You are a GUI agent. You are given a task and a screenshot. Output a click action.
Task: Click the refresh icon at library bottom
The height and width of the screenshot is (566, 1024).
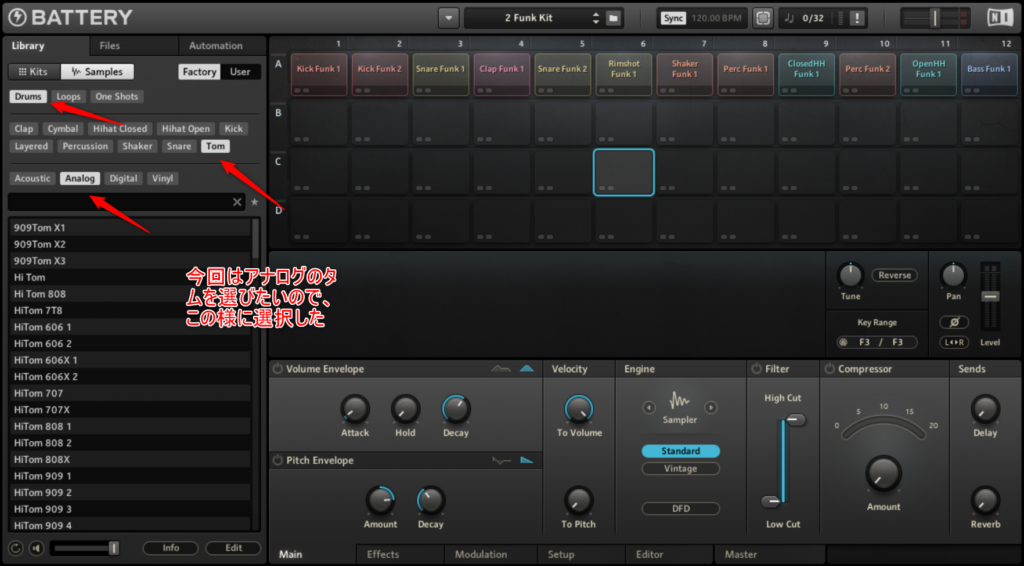(x=16, y=548)
